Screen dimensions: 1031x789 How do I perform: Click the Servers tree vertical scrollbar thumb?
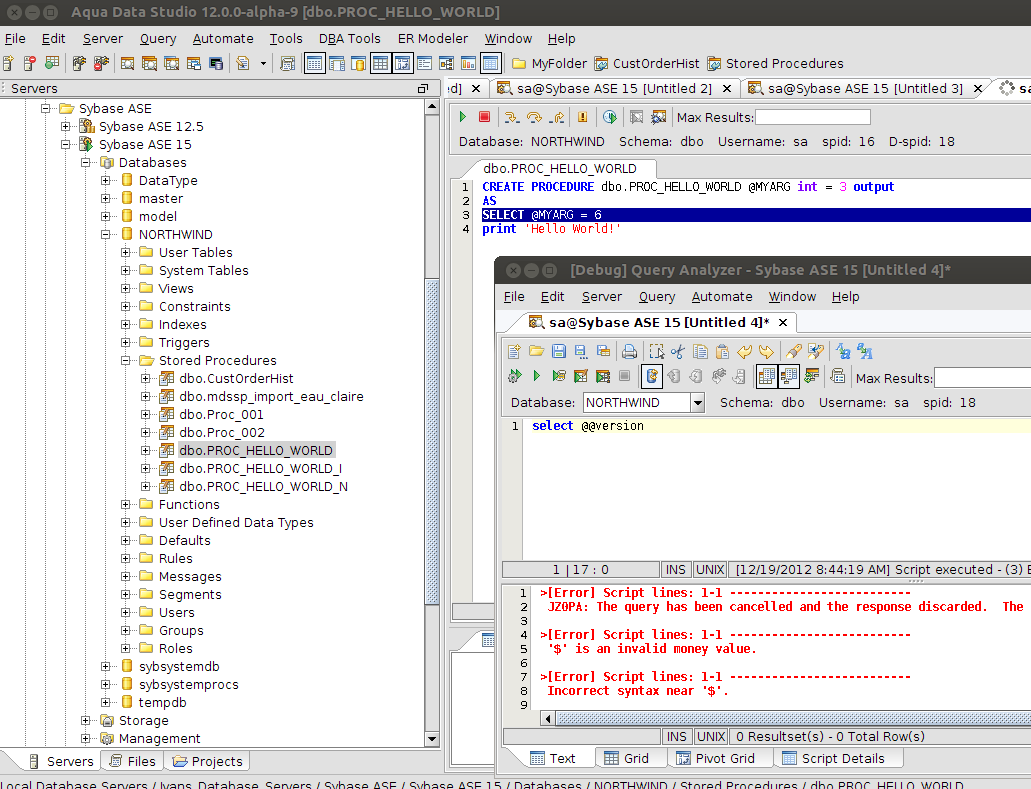pos(432,441)
